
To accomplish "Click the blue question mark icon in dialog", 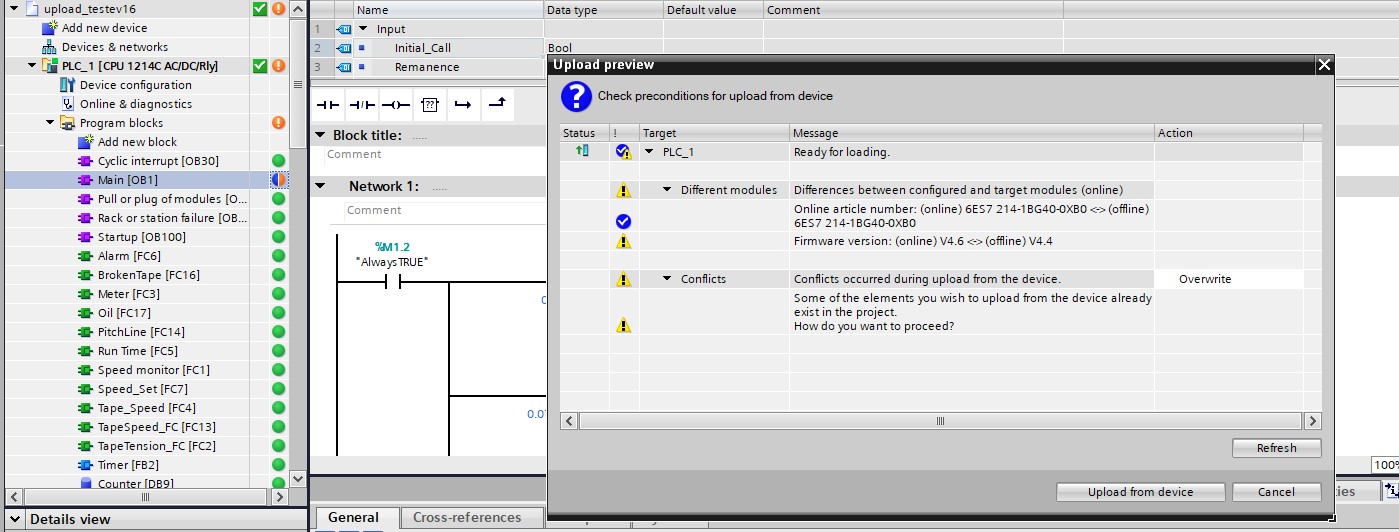I will (576, 96).
